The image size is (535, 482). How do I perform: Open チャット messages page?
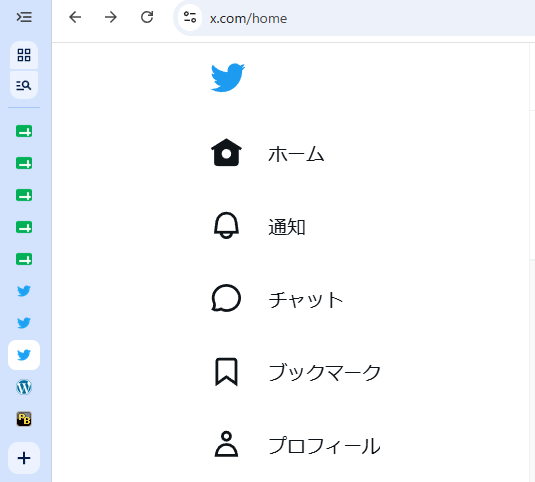[306, 300]
